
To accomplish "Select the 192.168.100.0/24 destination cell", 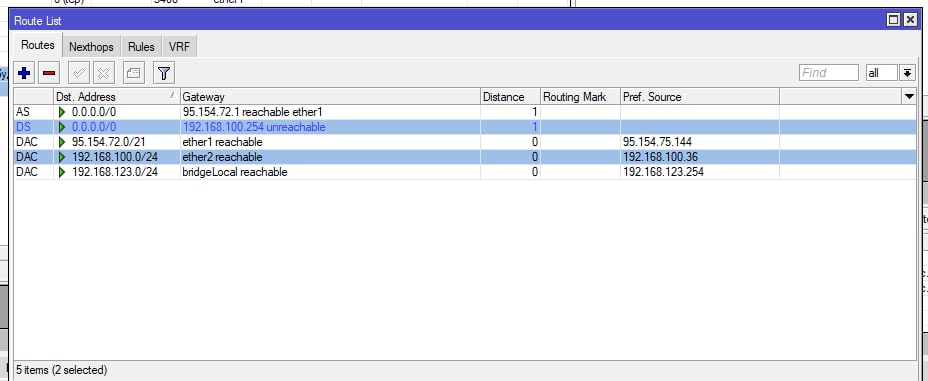I will coord(117,157).
